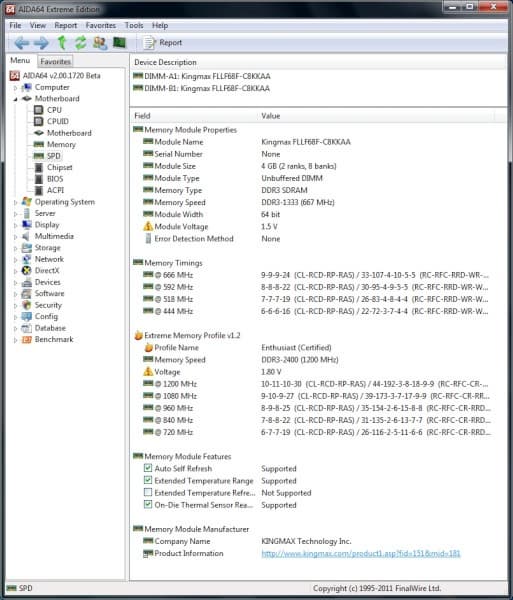The height and width of the screenshot is (600, 513).
Task: Open the Tools menu
Action: [x=134, y=26]
